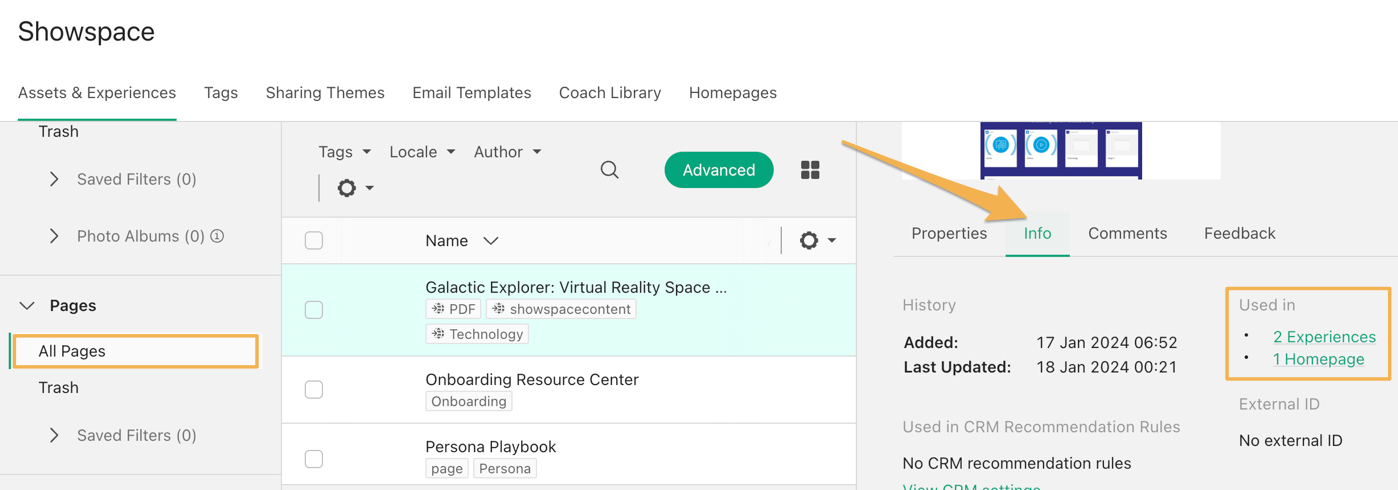Switch to the Coach Library tab

610,93
